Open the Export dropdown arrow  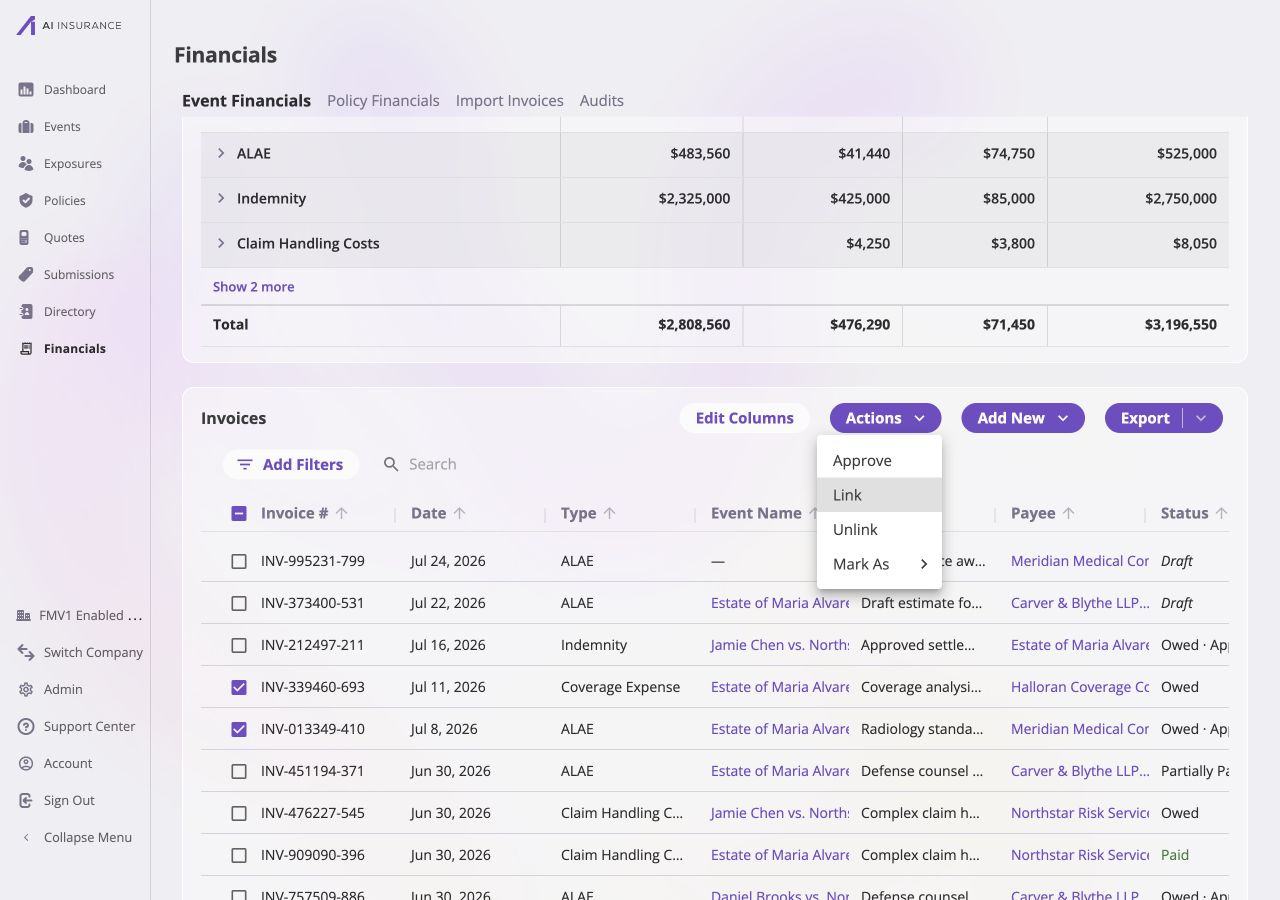(x=1202, y=418)
